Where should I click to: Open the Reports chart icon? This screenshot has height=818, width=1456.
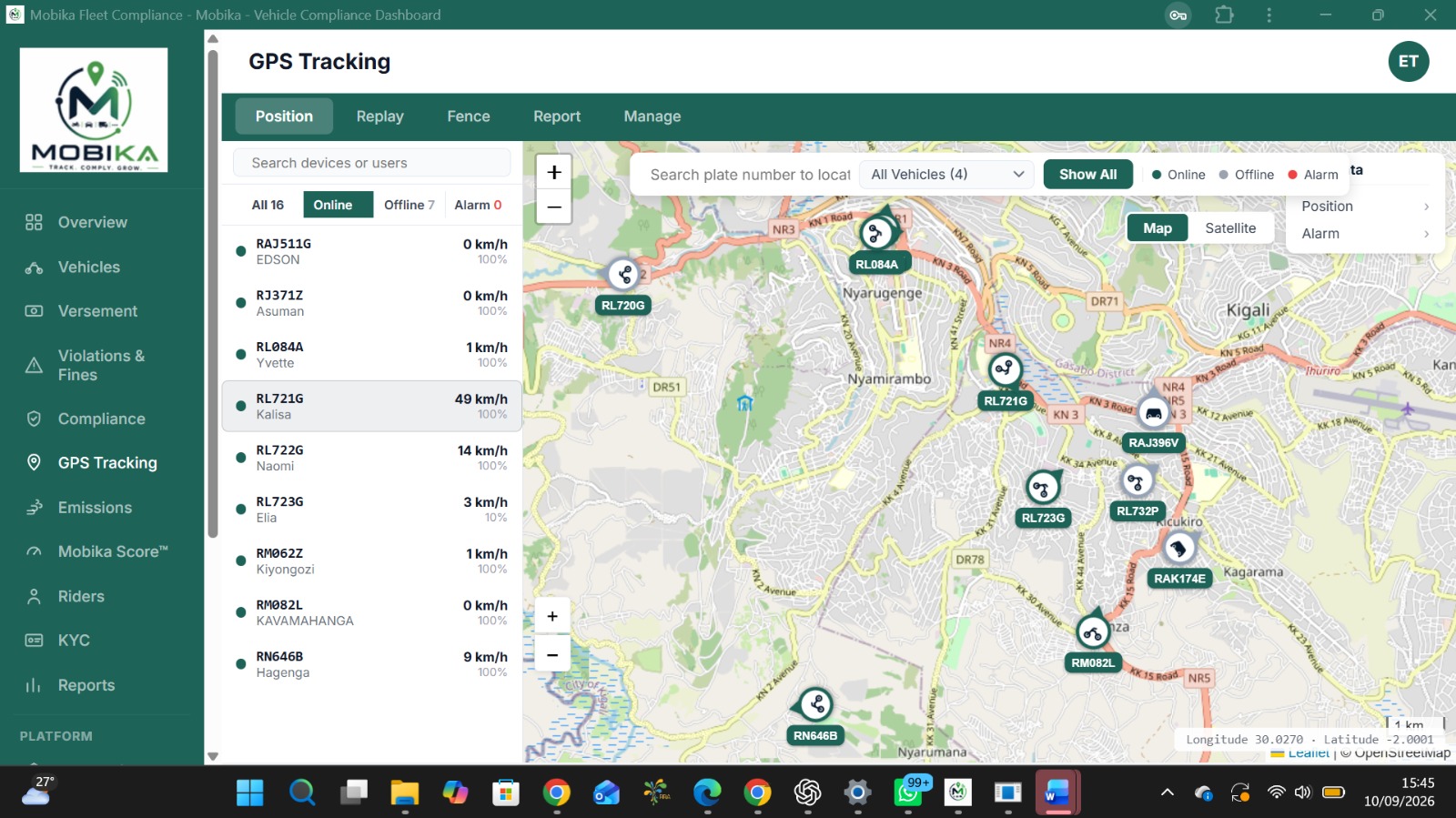(x=34, y=685)
